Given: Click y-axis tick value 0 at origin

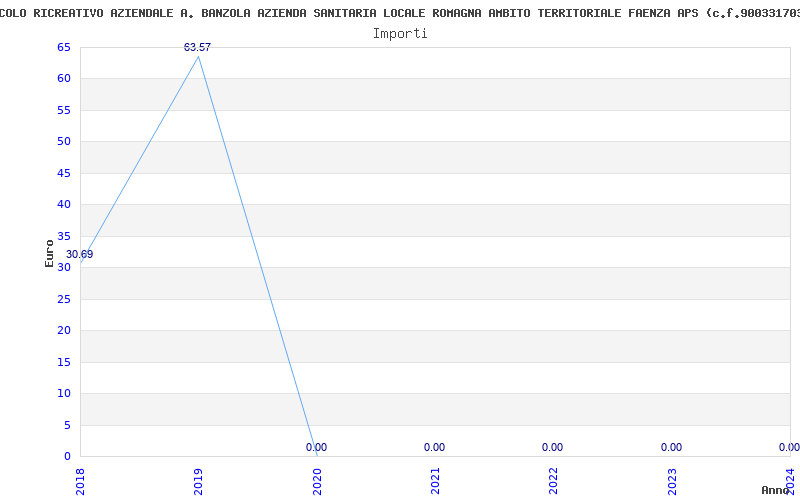Looking at the screenshot, I should coord(67,457).
